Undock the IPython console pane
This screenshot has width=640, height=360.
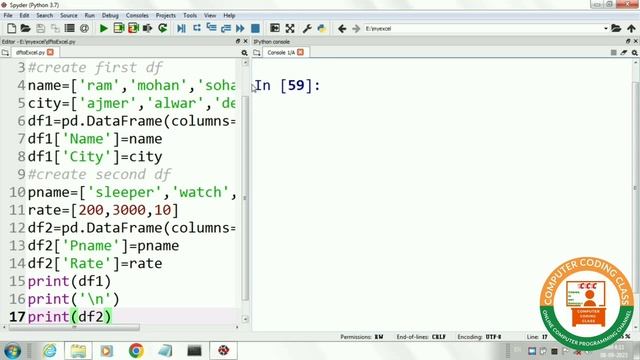tap(628, 41)
